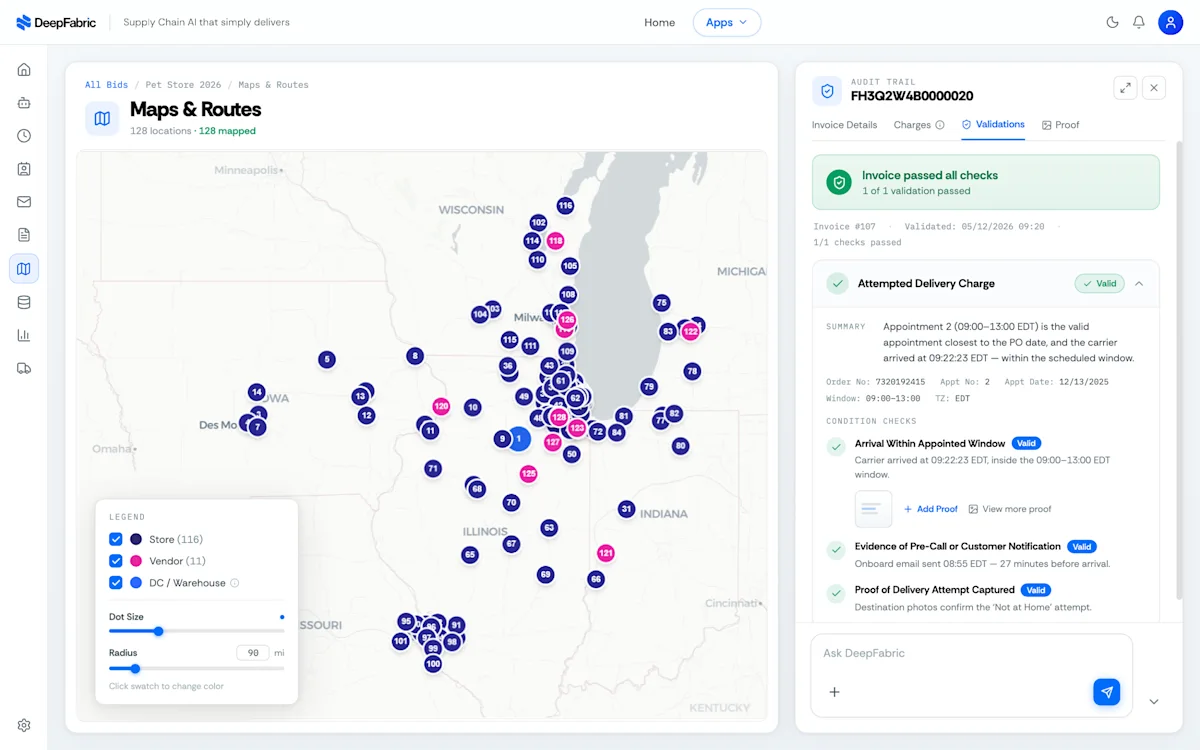Open the truck icon in the sidebar
The height and width of the screenshot is (750, 1200).
pos(24,368)
